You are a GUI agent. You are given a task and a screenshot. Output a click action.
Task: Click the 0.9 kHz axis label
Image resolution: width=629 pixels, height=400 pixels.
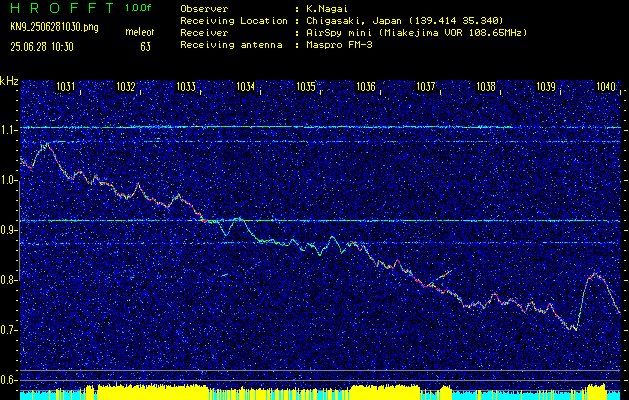coord(7,230)
